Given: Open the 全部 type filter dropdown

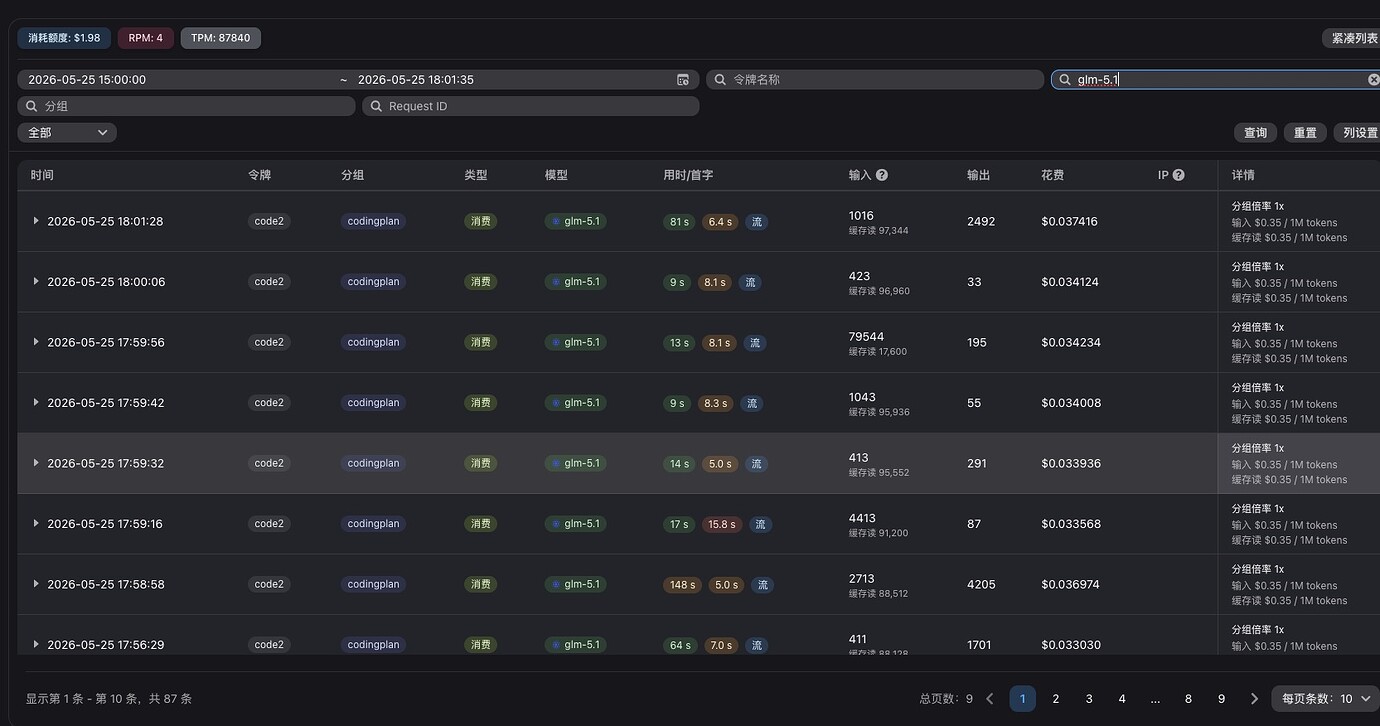Looking at the screenshot, I should click(x=67, y=133).
